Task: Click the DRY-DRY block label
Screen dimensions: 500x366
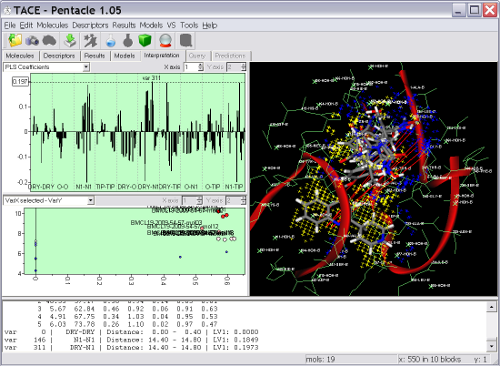Action: pyautogui.click(x=42, y=187)
